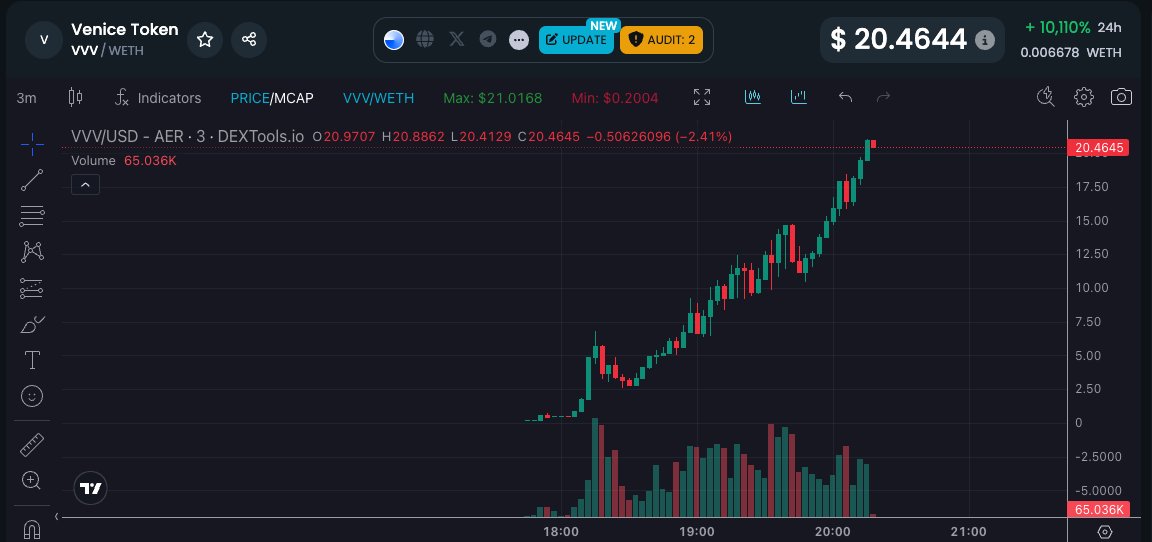
Task: Toggle the VVV/WETH pair denomination
Action: pyautogui.click(x=378, y=98)
